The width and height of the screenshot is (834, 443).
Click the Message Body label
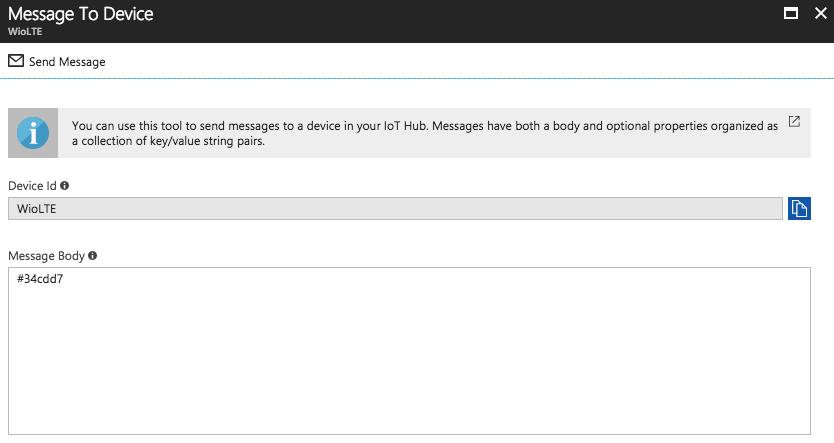pyautogui.click(x=46, y=256)
